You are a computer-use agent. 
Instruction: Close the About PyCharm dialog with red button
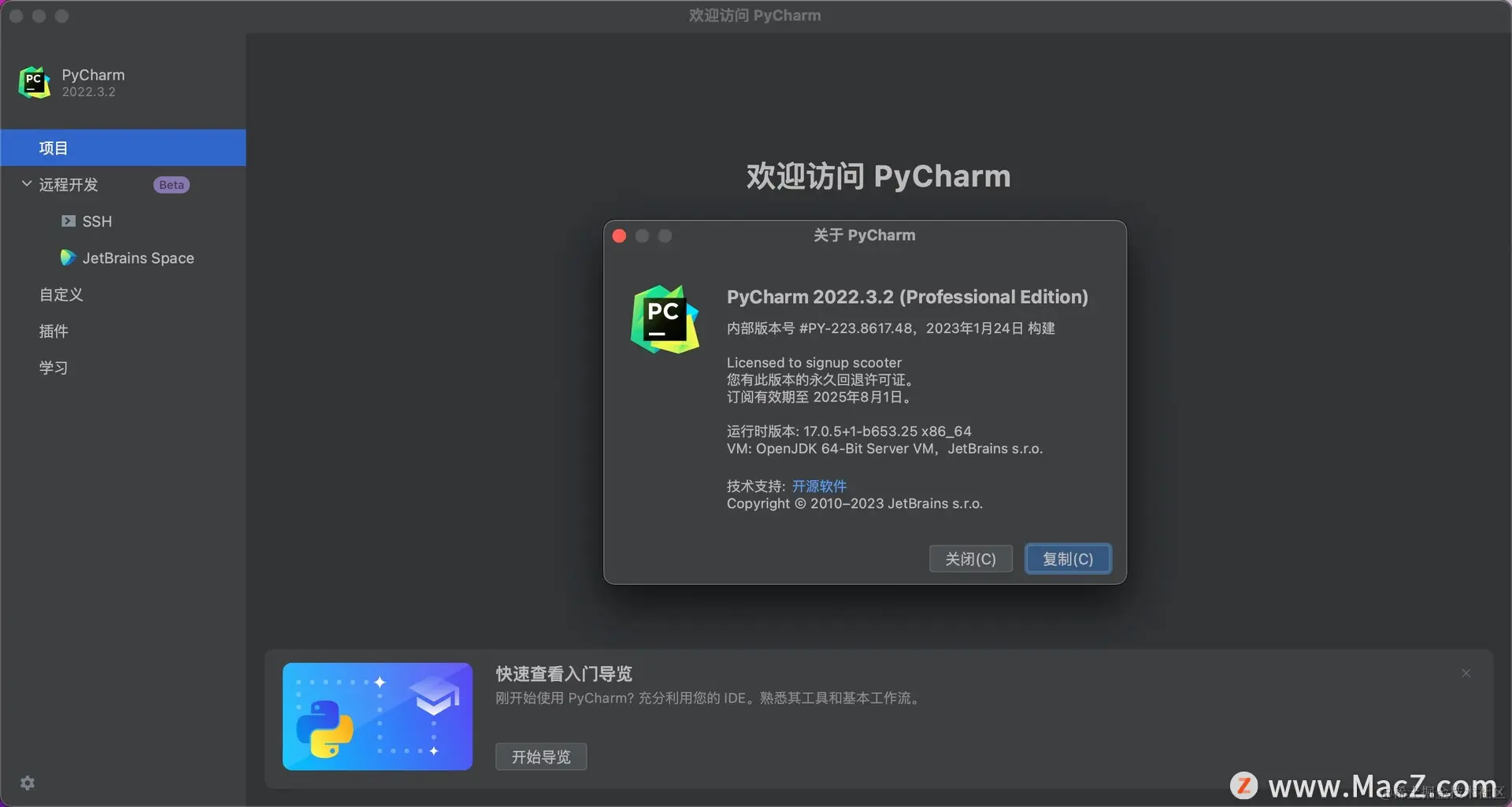(x=619, y=236)
